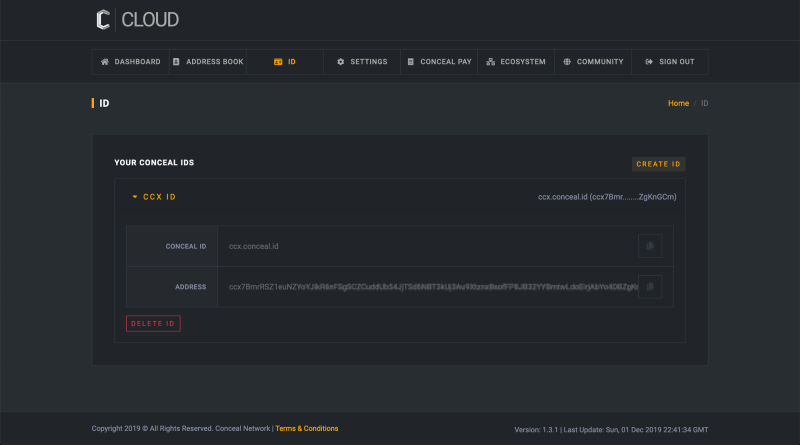The height and width of the screenshot is (445, 800).
Task: Click Sign Out in navigation
Action: pos(670,62)
